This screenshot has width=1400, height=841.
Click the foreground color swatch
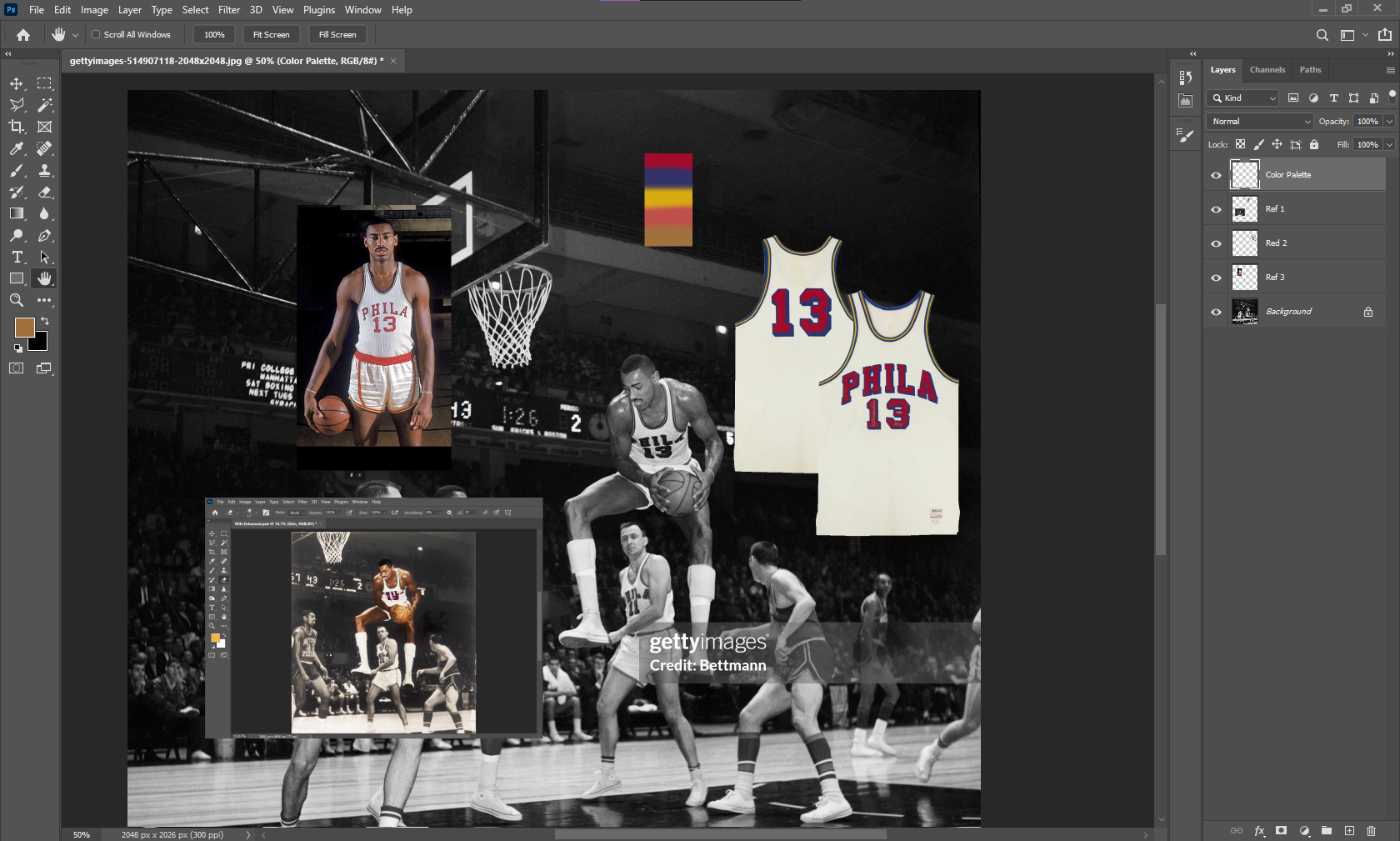(x=24, y=327)
